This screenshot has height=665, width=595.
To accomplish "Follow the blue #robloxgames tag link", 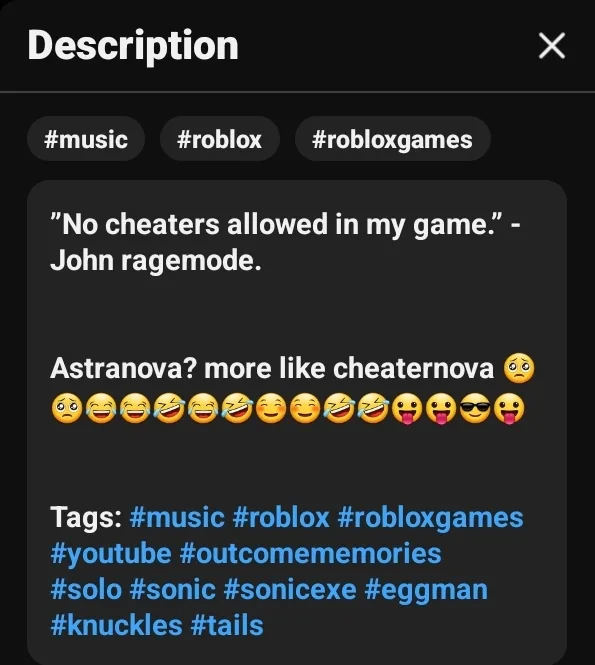I will coord(430,517).
